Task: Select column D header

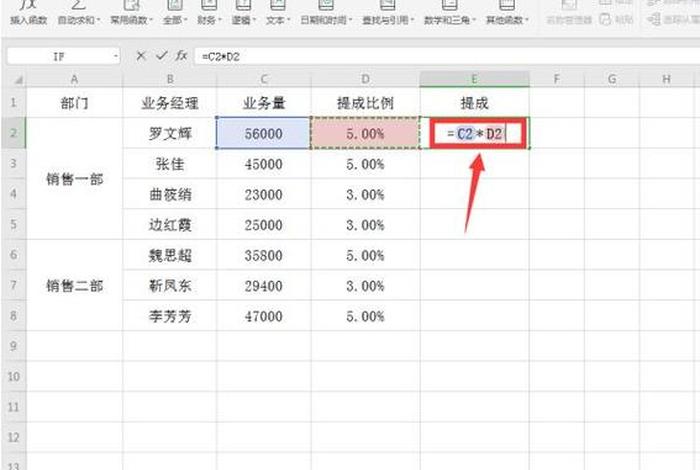Action: (x=365, y=79)
